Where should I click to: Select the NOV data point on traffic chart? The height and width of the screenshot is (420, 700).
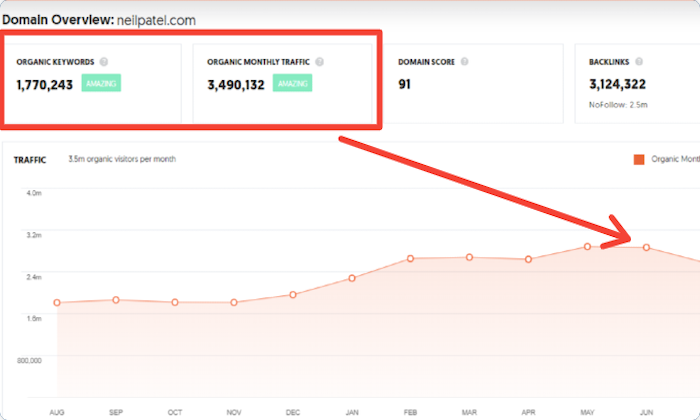point(234,303)
